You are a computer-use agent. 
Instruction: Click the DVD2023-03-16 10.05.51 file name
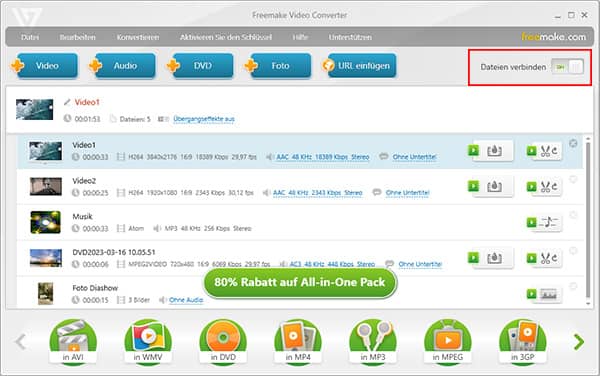point(114,252)
